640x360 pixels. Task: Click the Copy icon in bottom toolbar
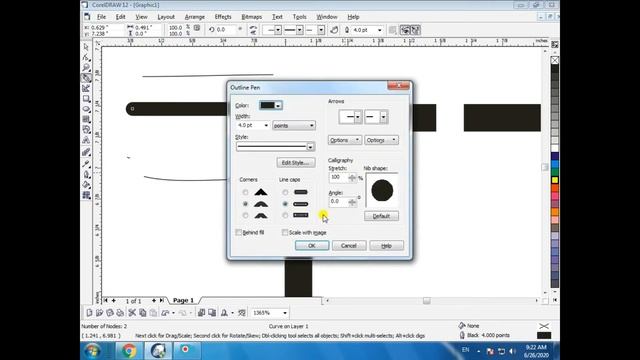pos(142,313)
